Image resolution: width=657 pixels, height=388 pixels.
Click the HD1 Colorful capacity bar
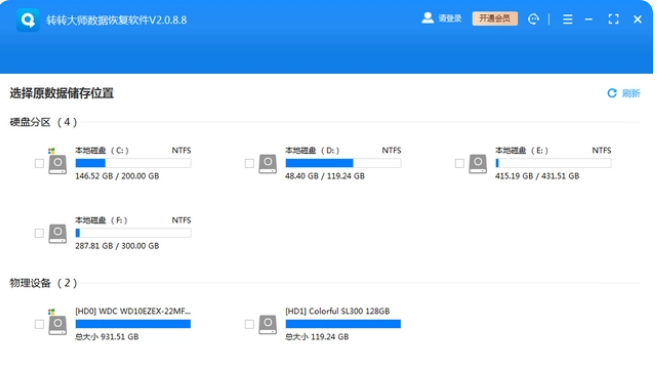click(x=343, y=324)
